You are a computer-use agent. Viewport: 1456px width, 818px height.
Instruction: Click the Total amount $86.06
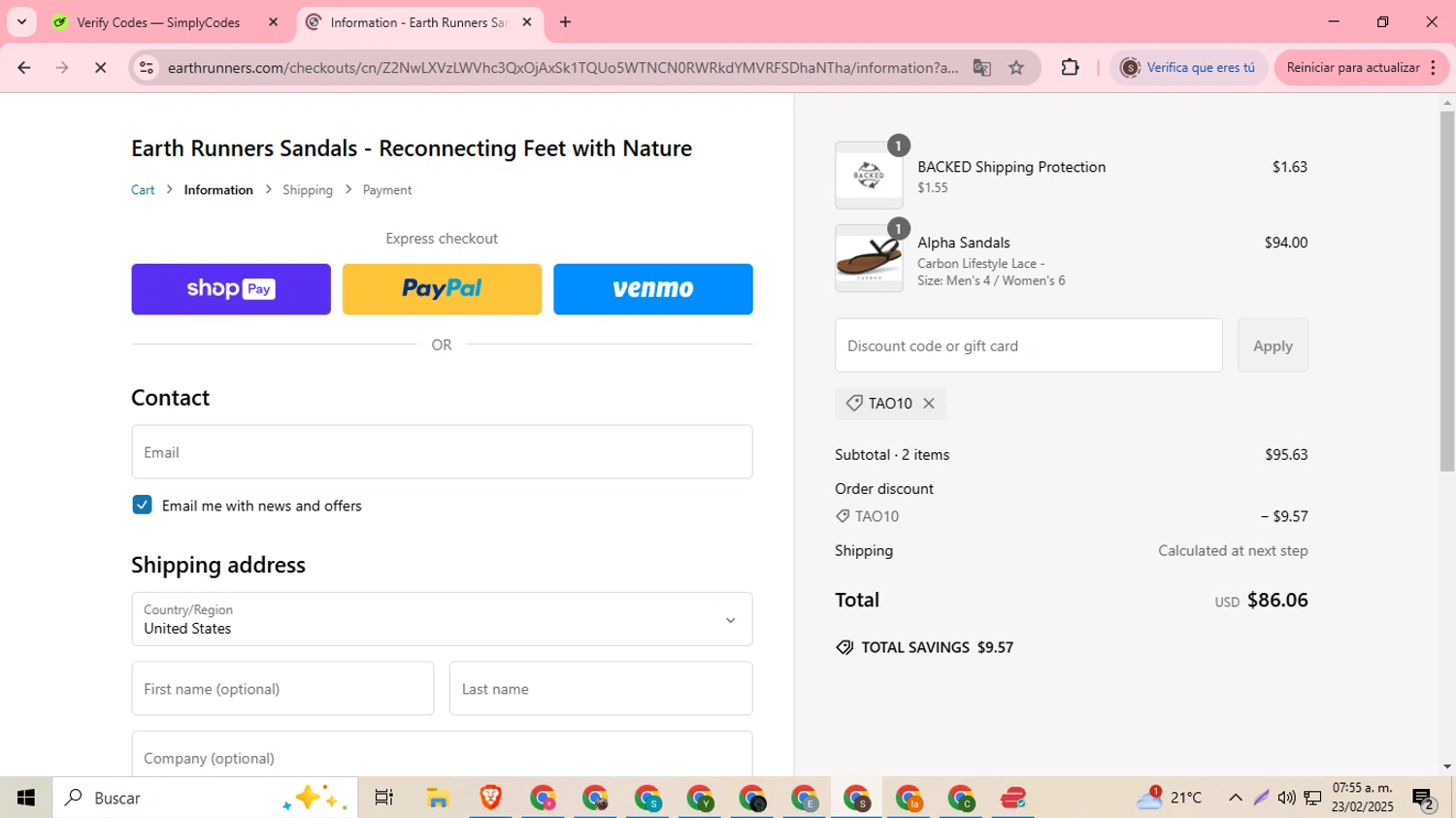pos(1277,601)
